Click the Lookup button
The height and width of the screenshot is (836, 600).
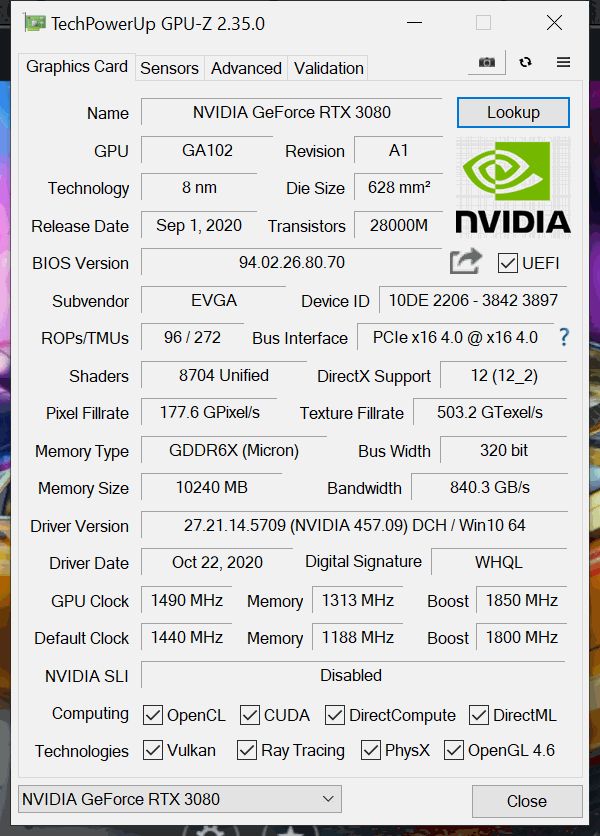pyautogui.click(x=513, y=112)
